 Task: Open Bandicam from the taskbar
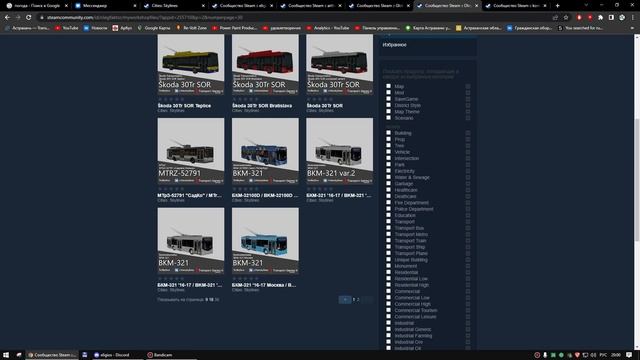160,355
